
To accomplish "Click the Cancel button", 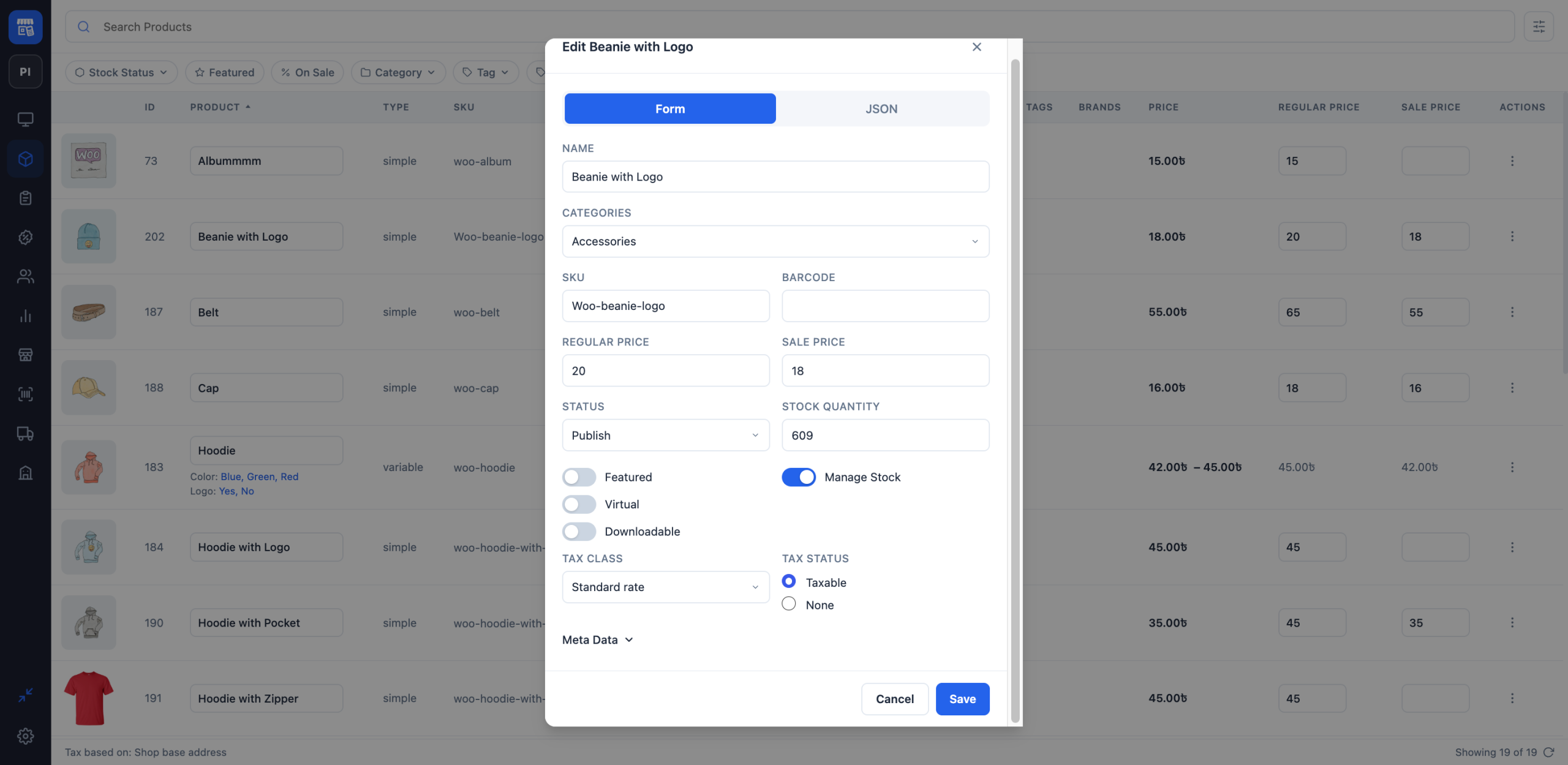I will point(895,699).
